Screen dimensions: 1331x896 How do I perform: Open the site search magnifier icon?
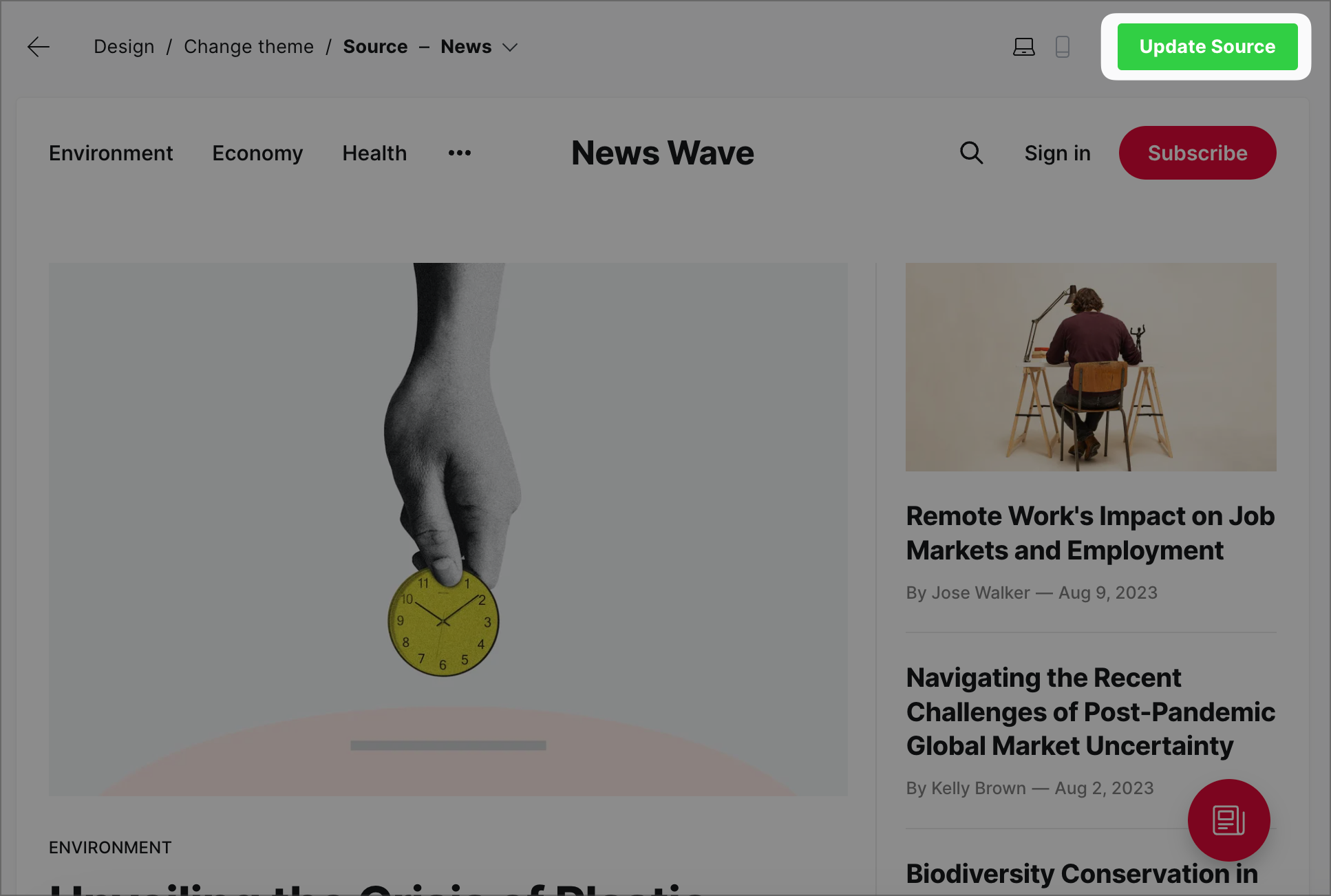click(971, 153)
